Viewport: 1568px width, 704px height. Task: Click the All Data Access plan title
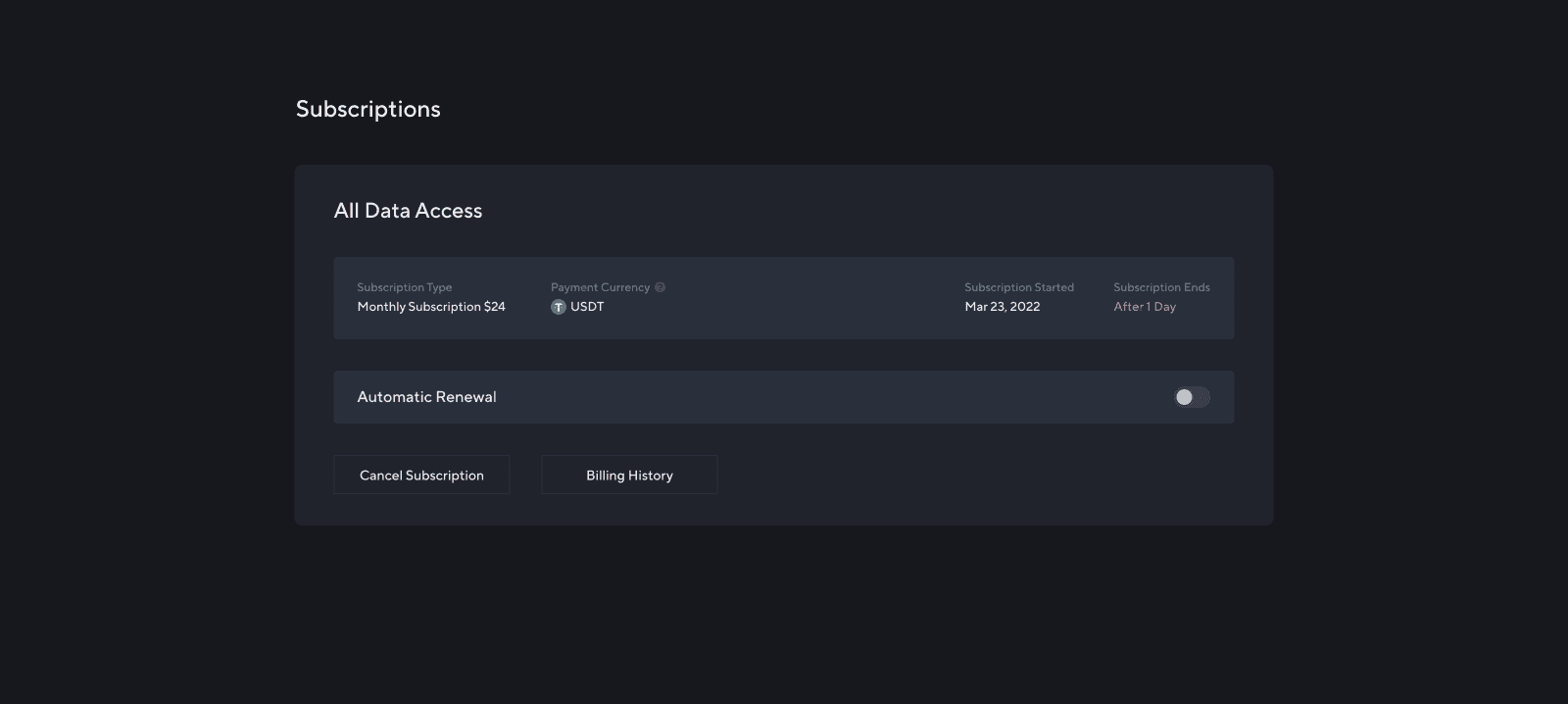408,211
